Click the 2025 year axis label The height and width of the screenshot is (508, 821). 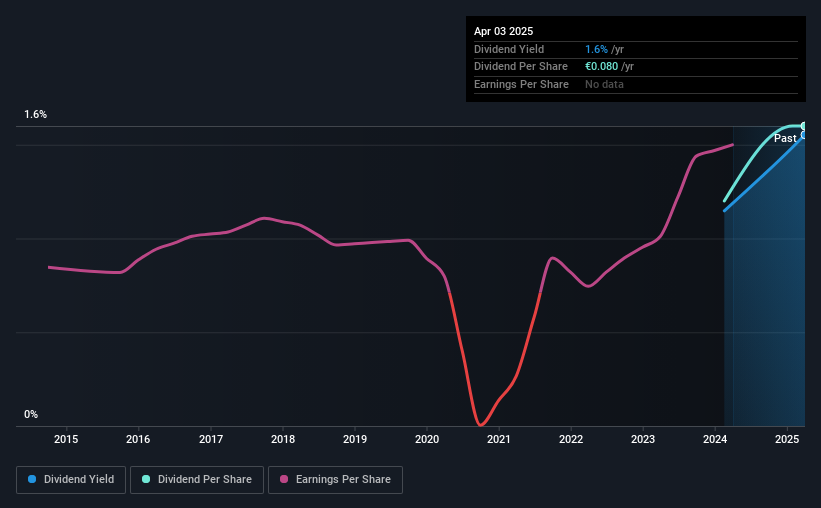[788, 439]
